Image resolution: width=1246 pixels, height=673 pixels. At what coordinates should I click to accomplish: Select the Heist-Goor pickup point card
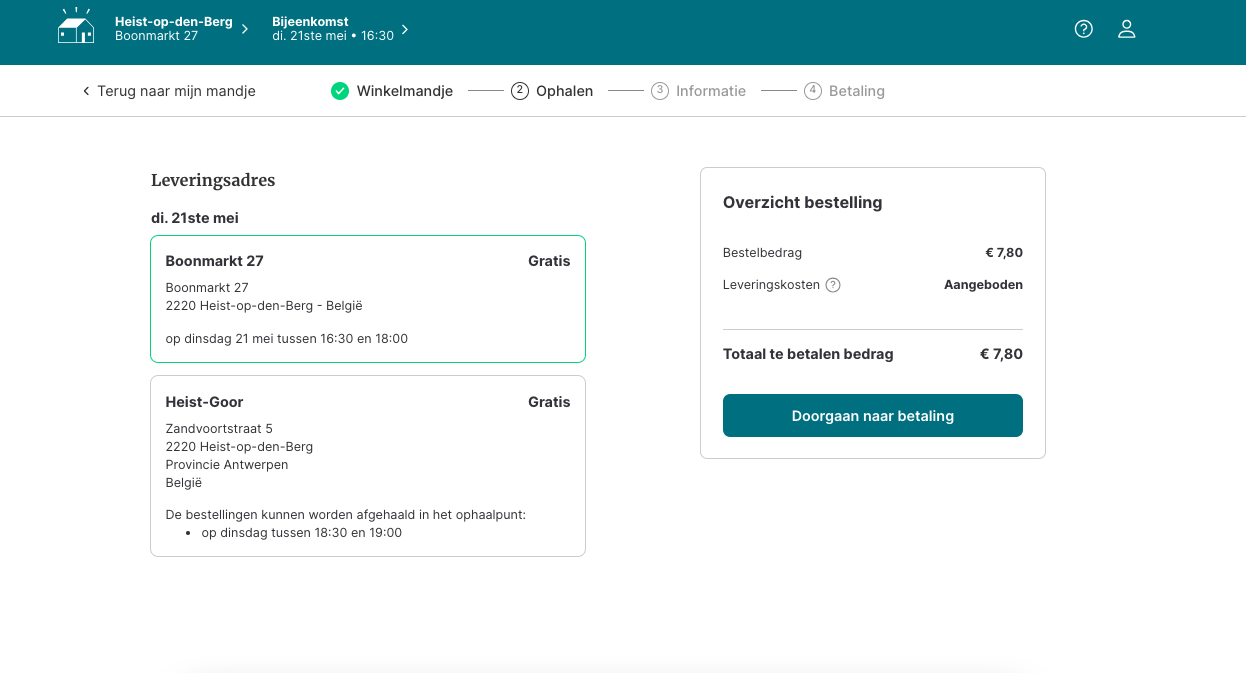tap(368, 466)
